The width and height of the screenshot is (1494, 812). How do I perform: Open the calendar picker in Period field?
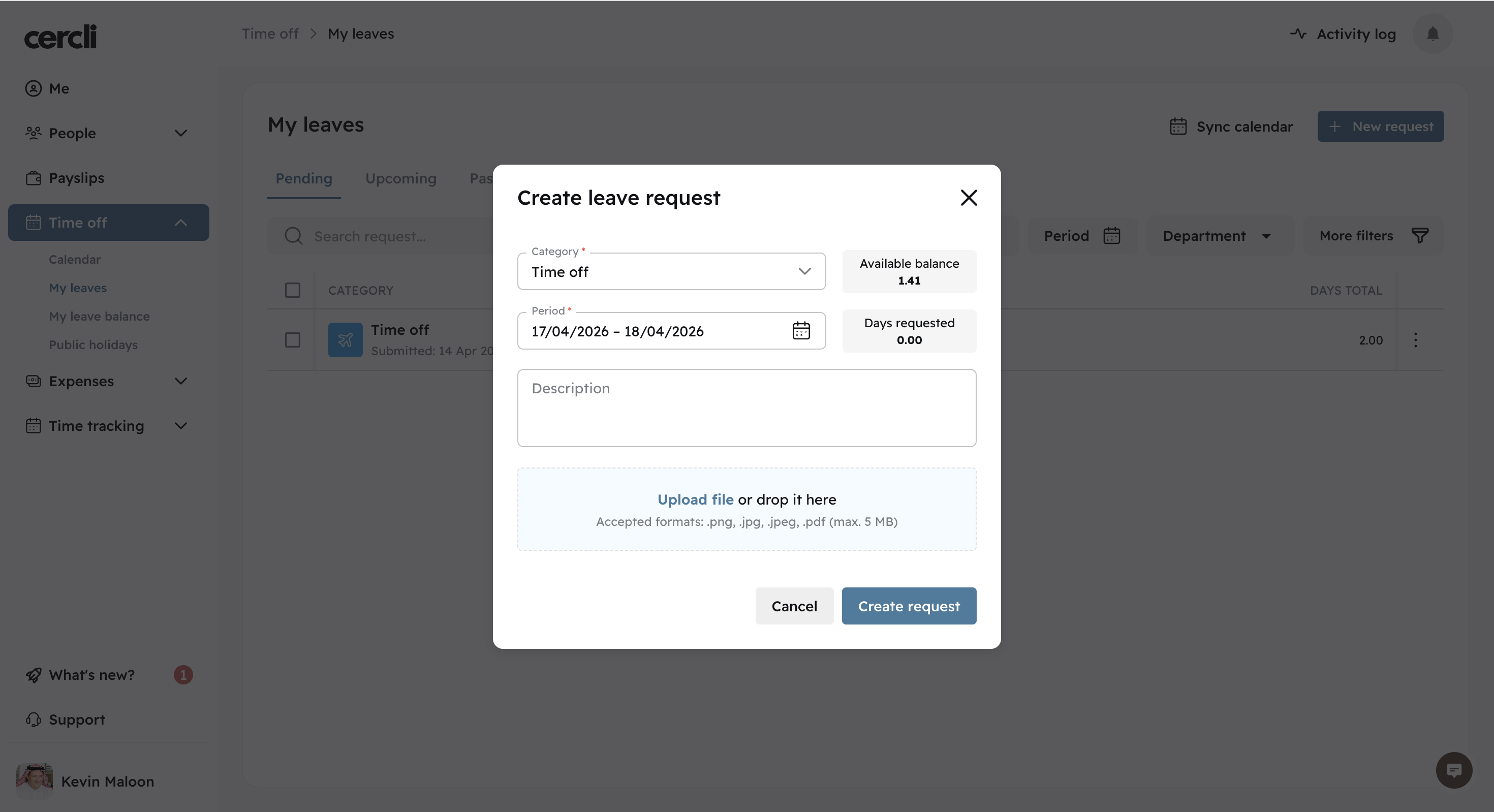(801, 331)
